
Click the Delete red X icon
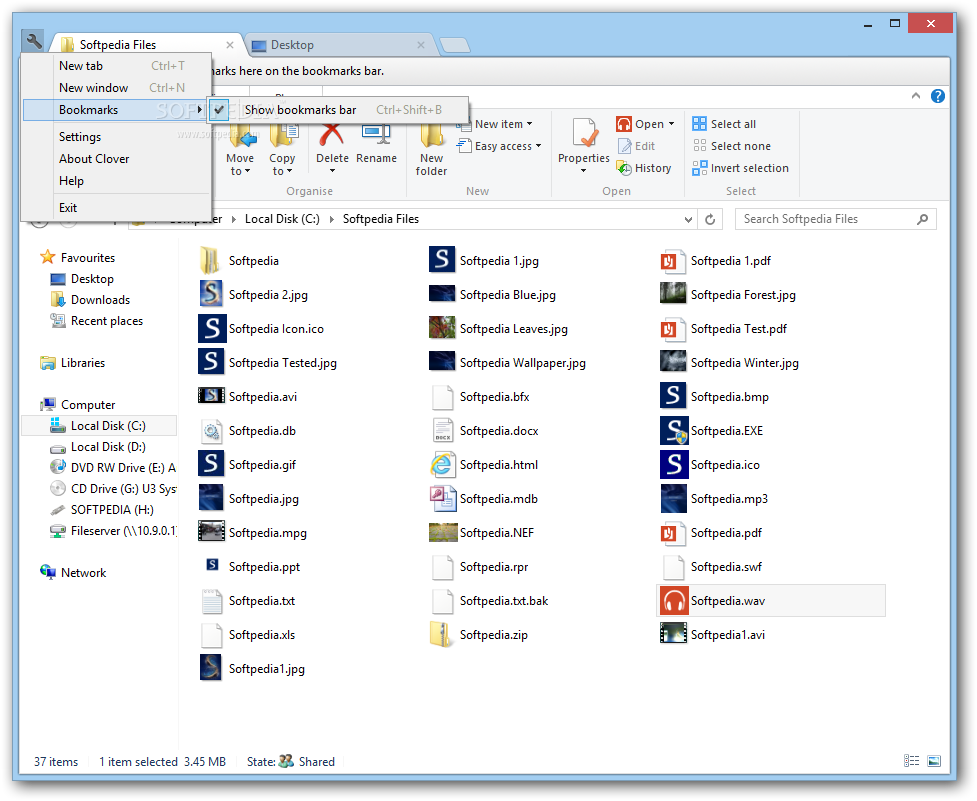[331, 133]
